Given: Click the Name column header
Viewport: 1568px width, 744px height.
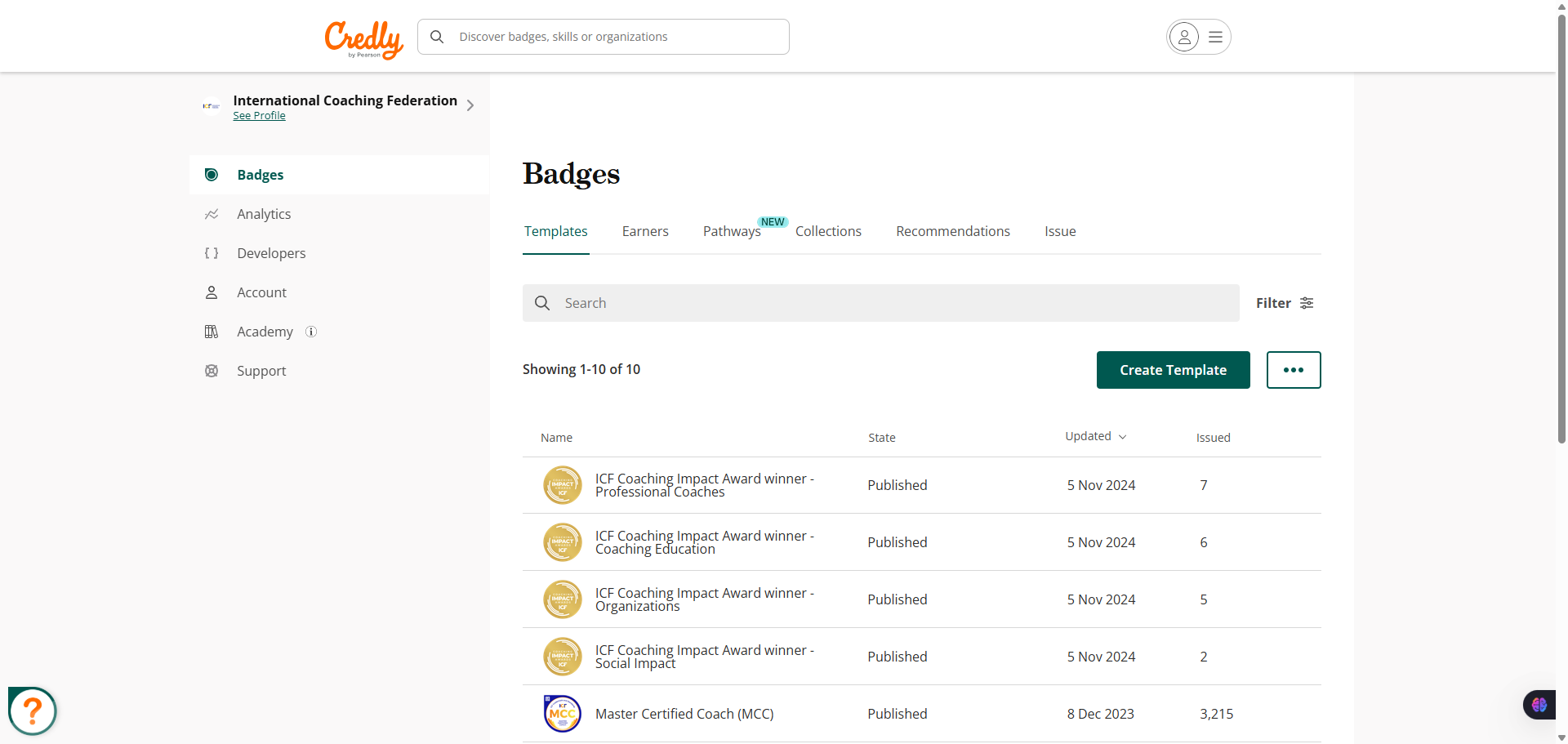Looking at the screenshot, I should click(556, 438).
